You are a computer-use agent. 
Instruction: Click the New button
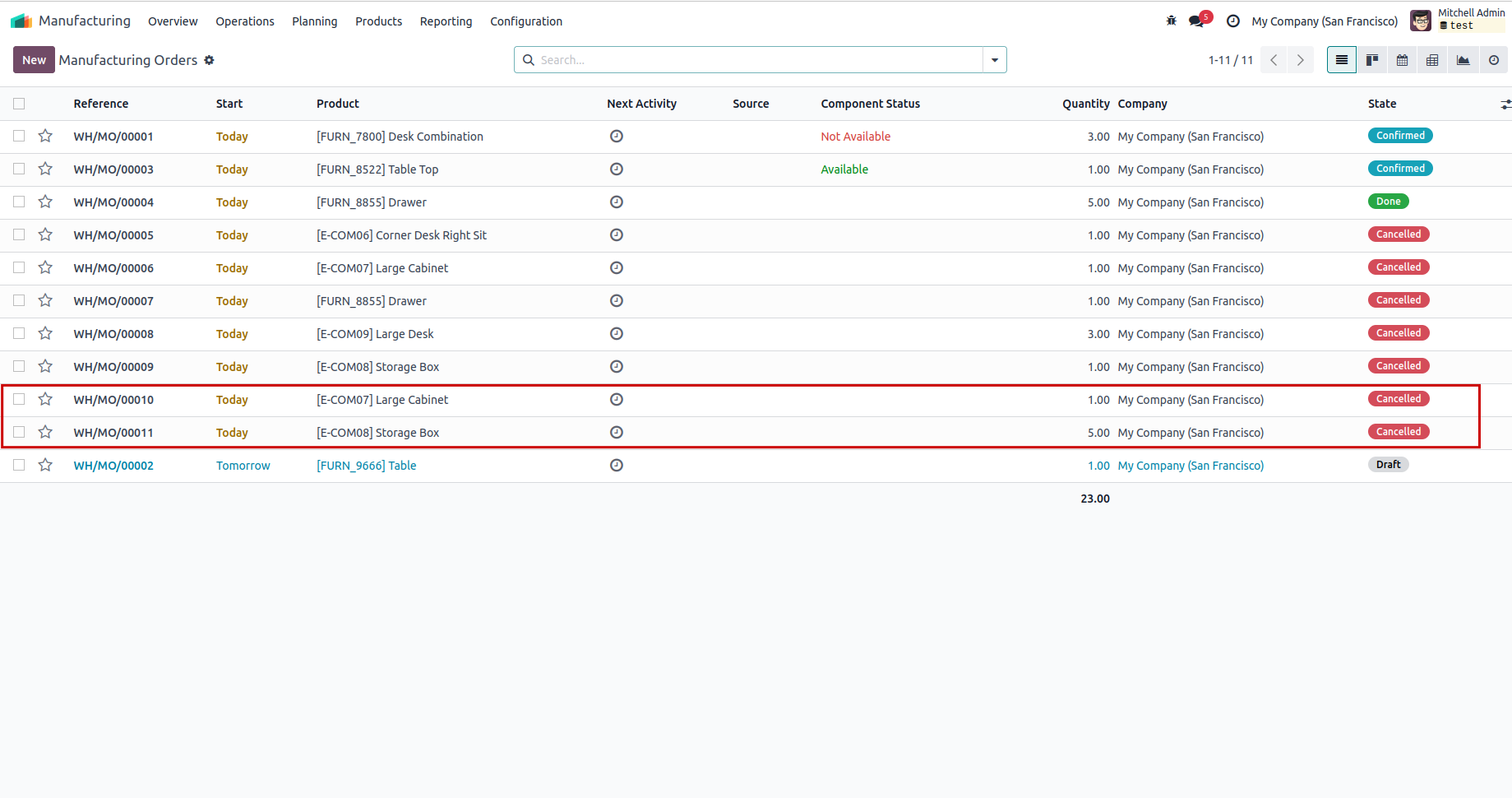coord(34,60)
